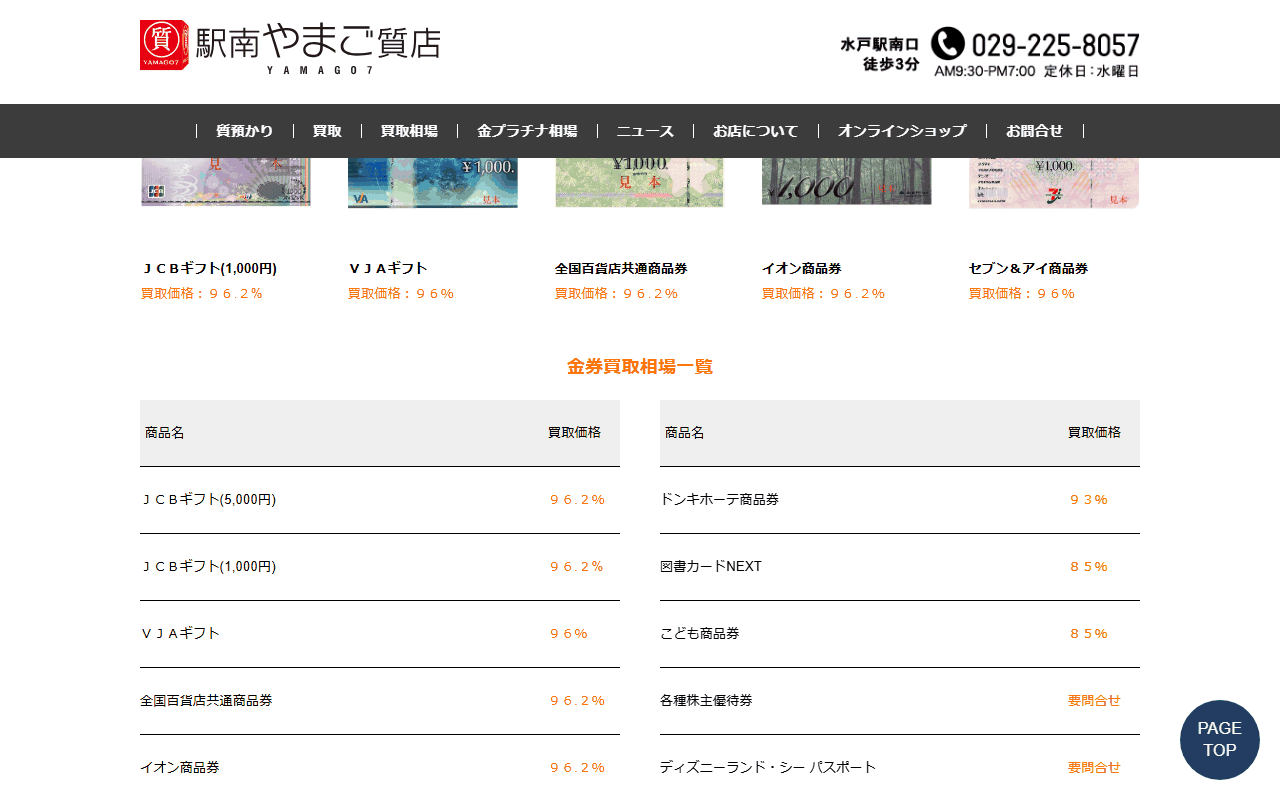The height and width of the screenshot is (800, 1280).
Task: Click the JCB gift card image
Action: (226, 182)
